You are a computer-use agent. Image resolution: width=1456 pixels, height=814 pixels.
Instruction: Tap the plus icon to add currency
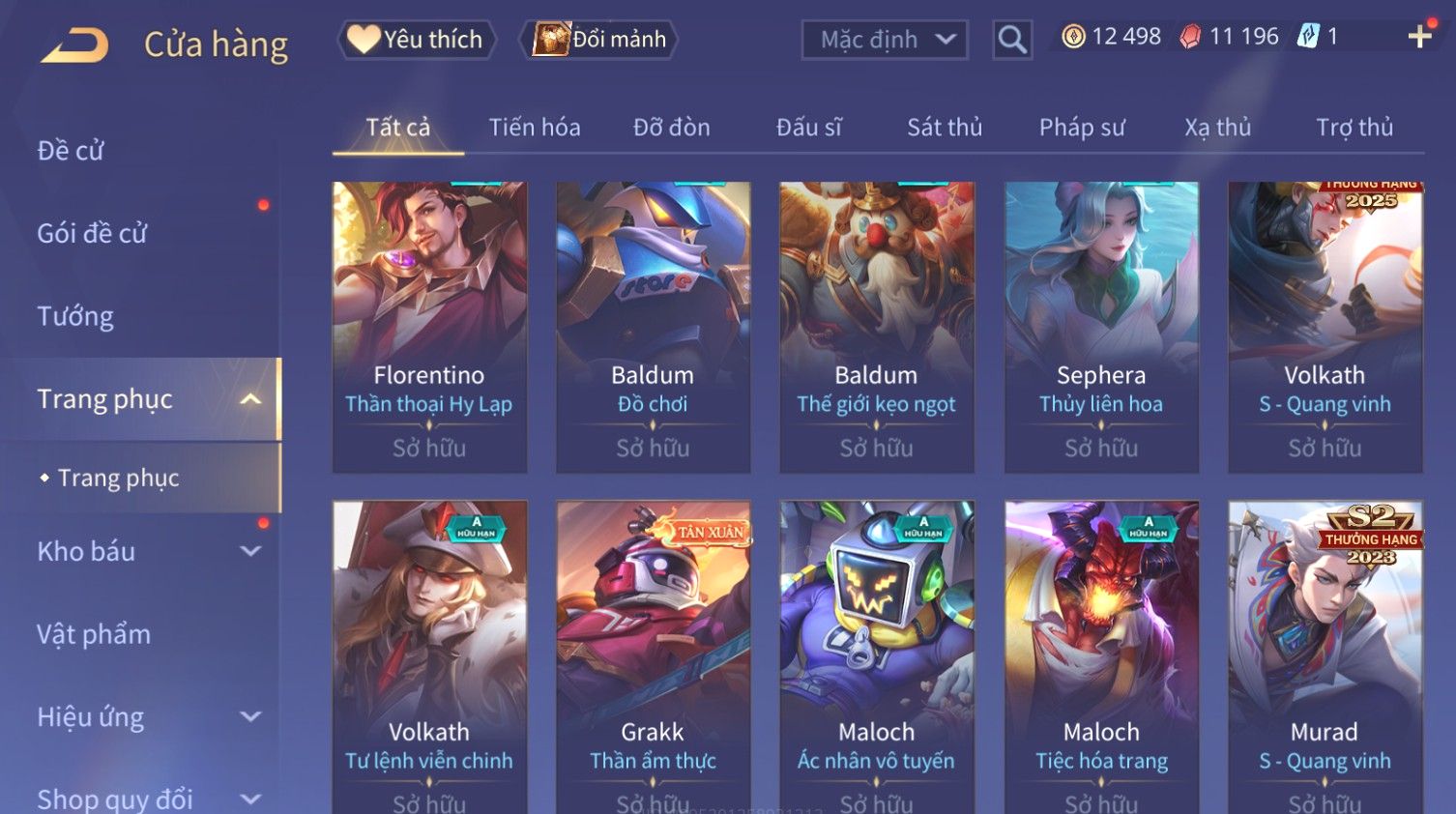1419,37
